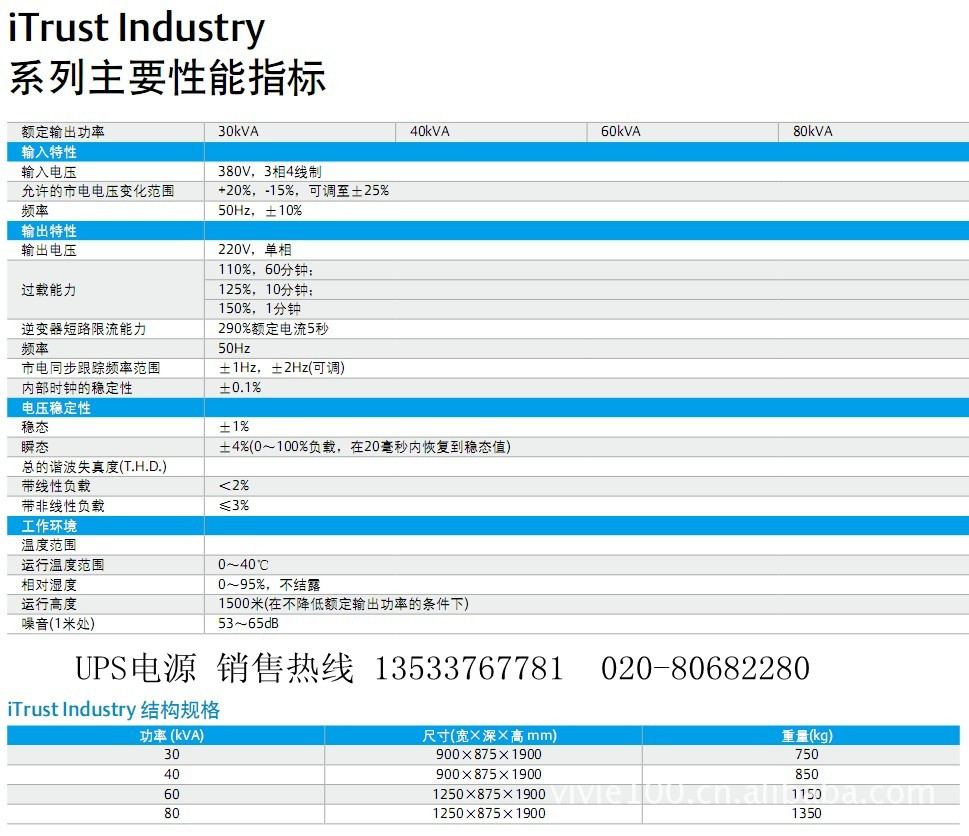Click the value 0~95%, 不结露
969x836 pixels.
(x=269, y=585)
